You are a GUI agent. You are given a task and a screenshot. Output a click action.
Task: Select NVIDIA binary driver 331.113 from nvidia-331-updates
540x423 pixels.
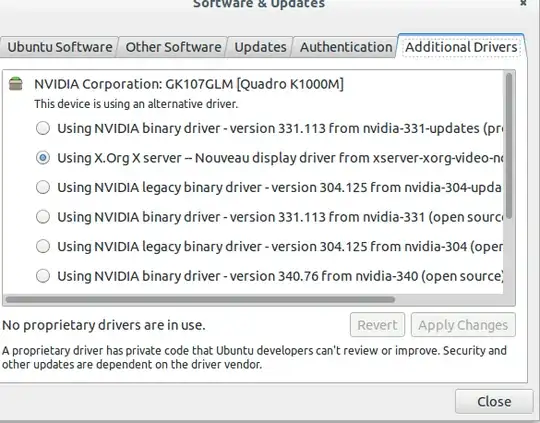click(43, 128)
